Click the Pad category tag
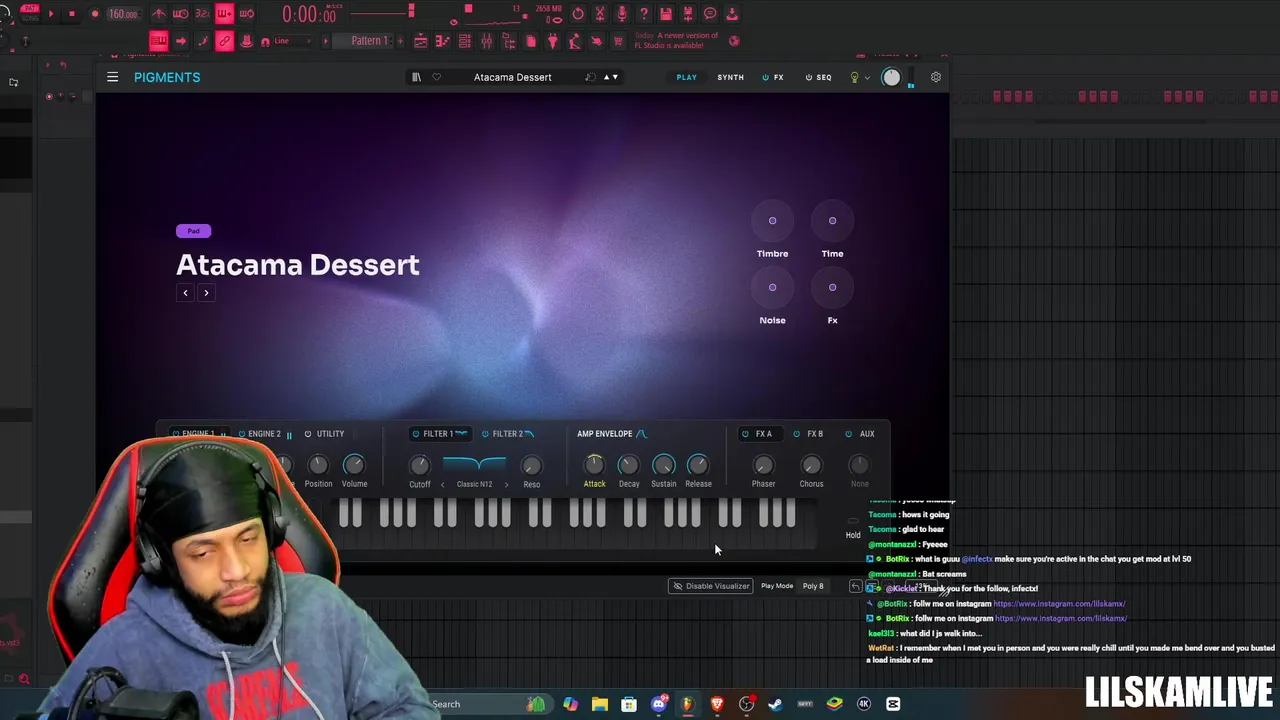This screenshot has height=720, width=1280. 193,231
